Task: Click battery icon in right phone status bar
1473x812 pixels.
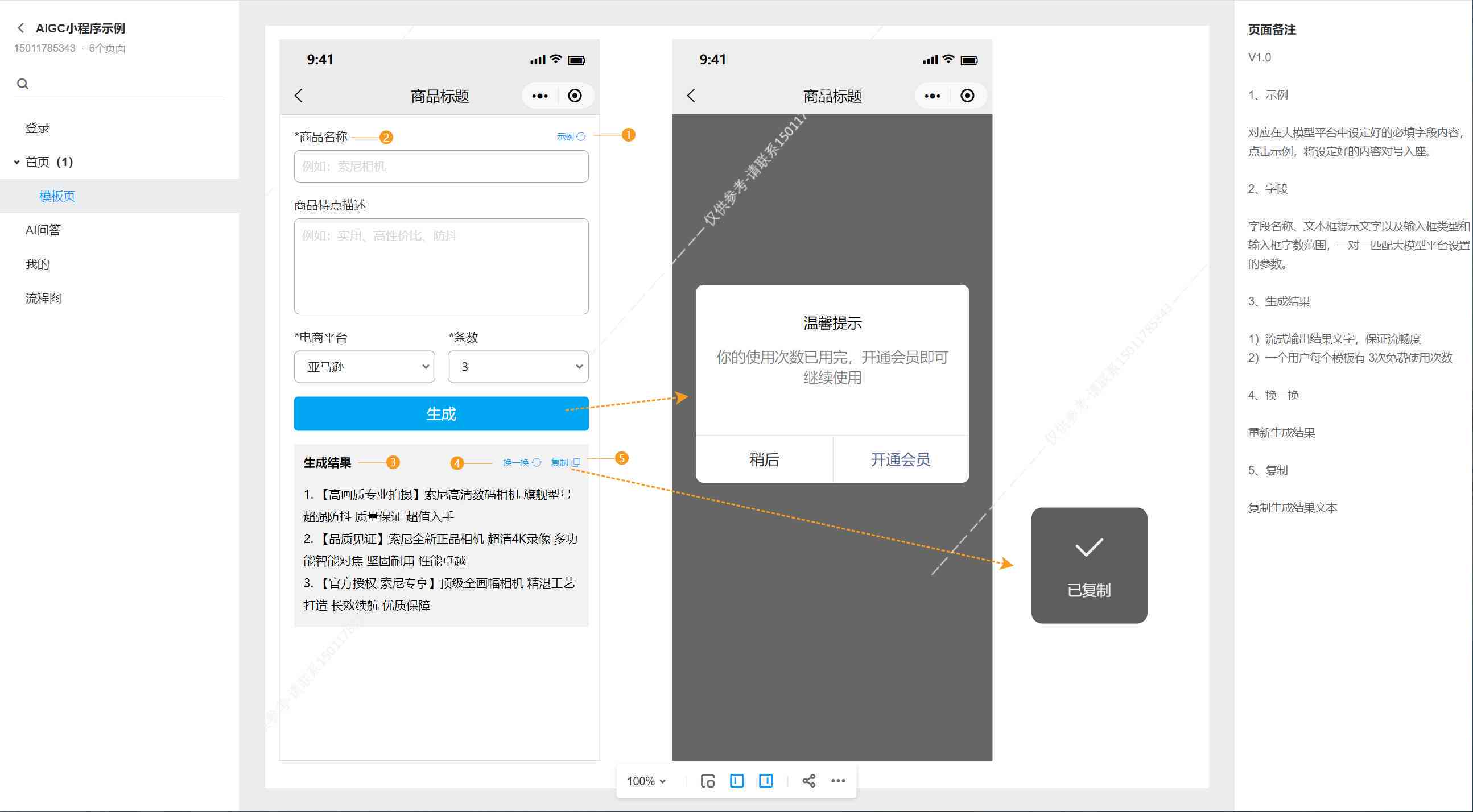Action: [969, 60]
